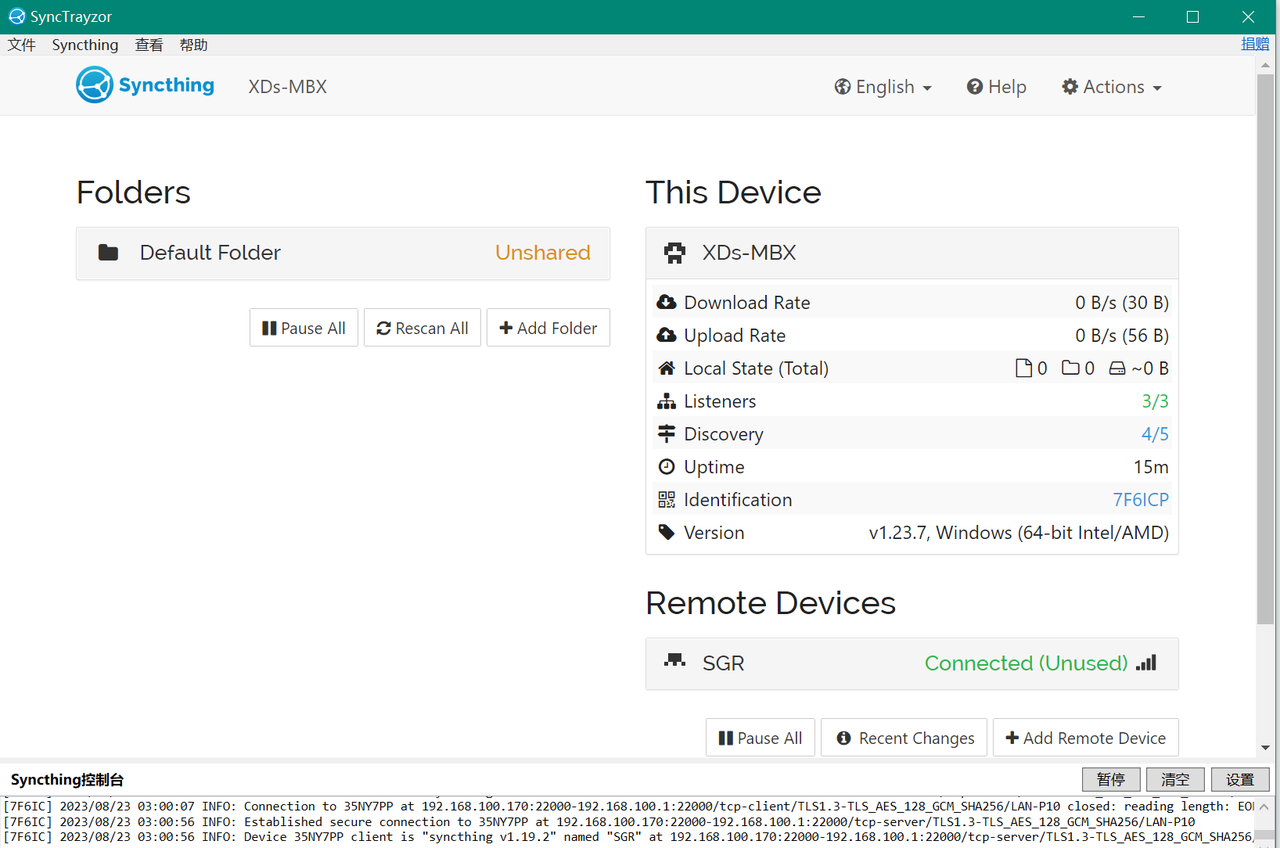Click the Unshared folder status text

[x=543, y=253]
